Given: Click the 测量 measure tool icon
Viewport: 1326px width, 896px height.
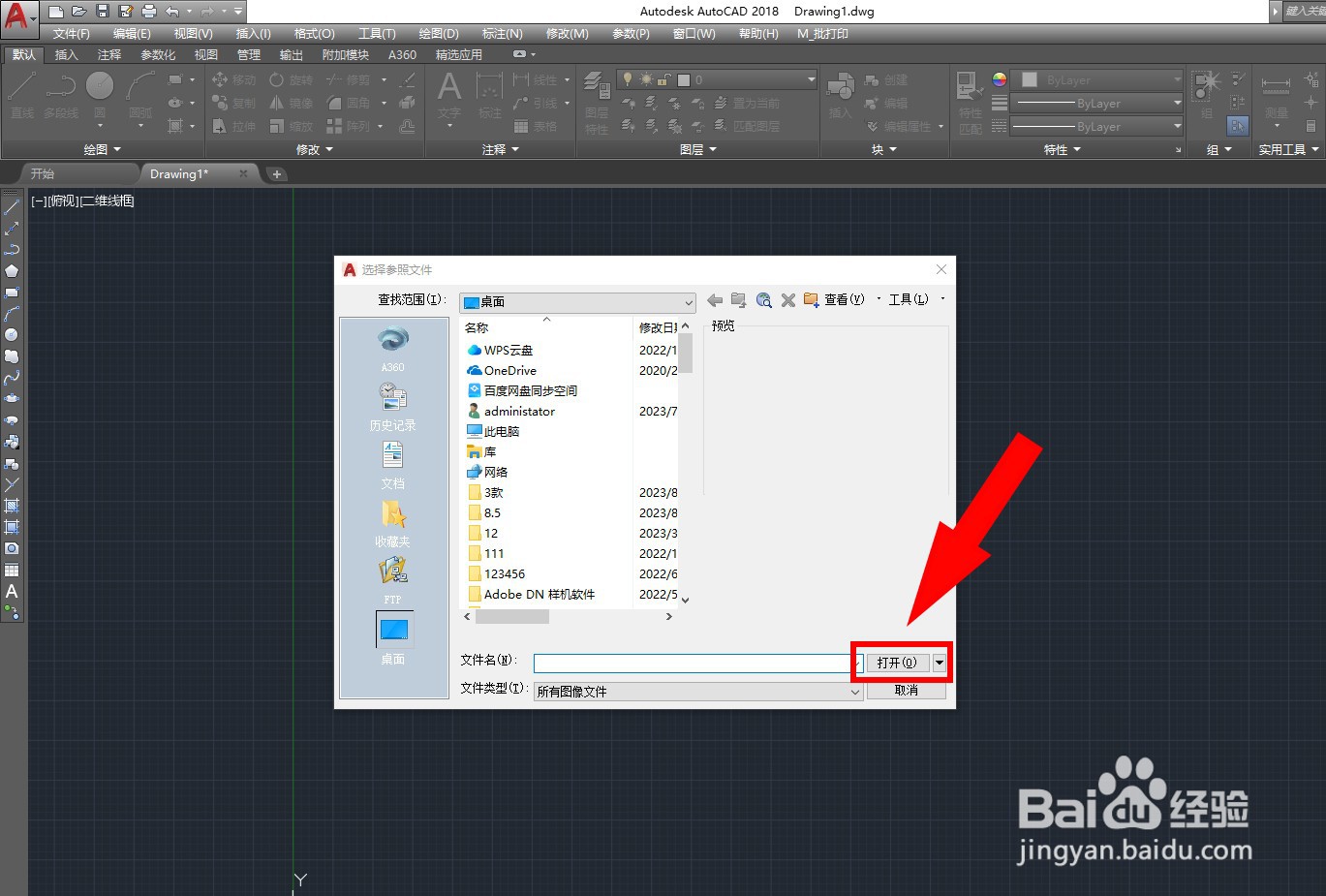Looking at the screenshot, I should [1277, 95].
